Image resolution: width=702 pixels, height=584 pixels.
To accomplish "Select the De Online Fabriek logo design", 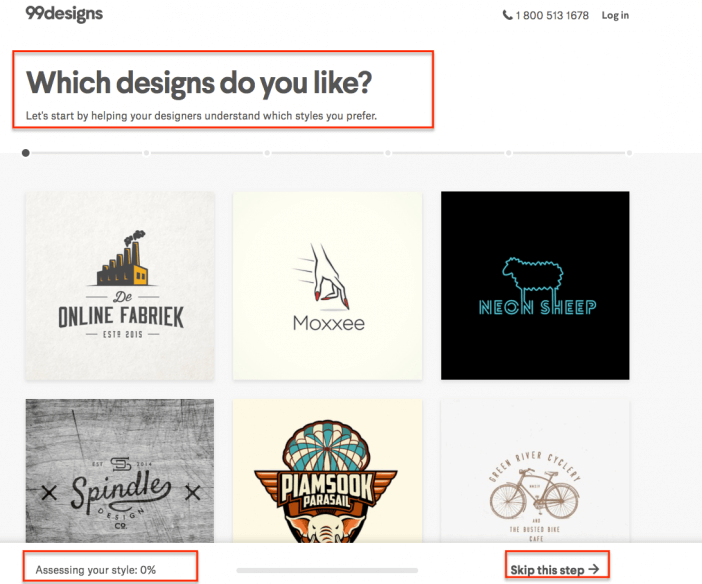I will (120, 286).
